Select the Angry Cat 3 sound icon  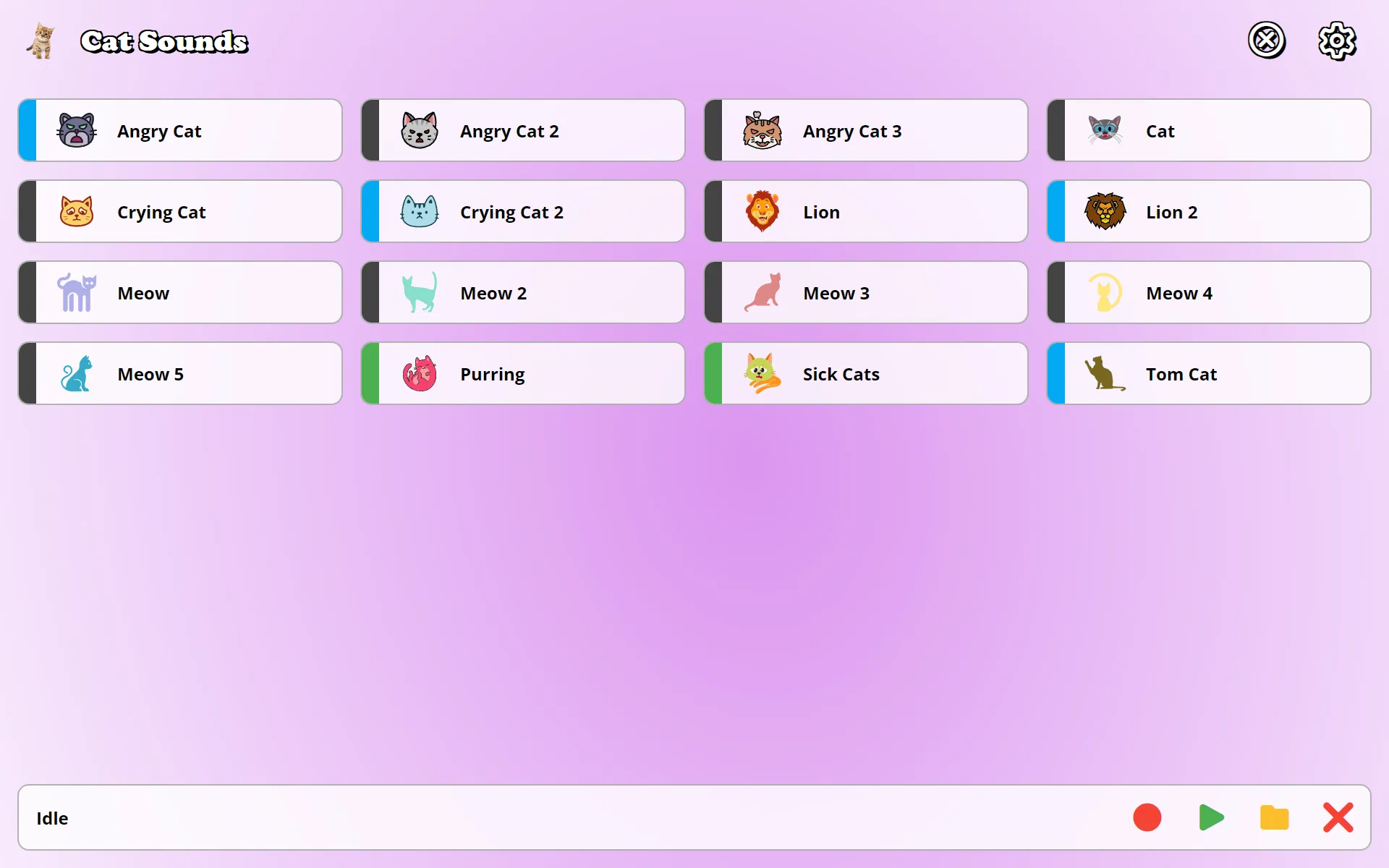(x=761, y=130)
